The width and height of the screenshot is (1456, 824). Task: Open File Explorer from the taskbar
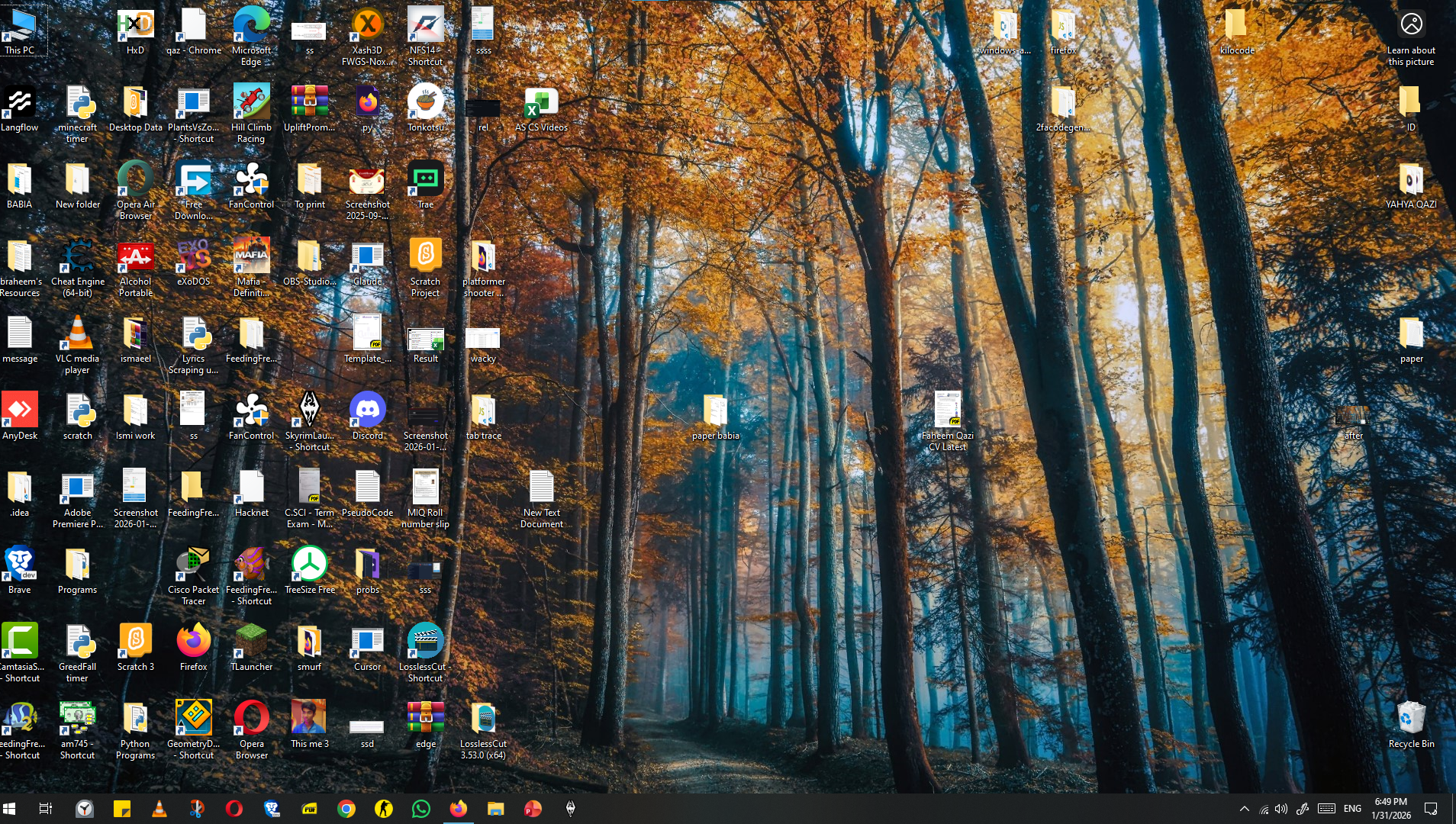pos(495,809)
